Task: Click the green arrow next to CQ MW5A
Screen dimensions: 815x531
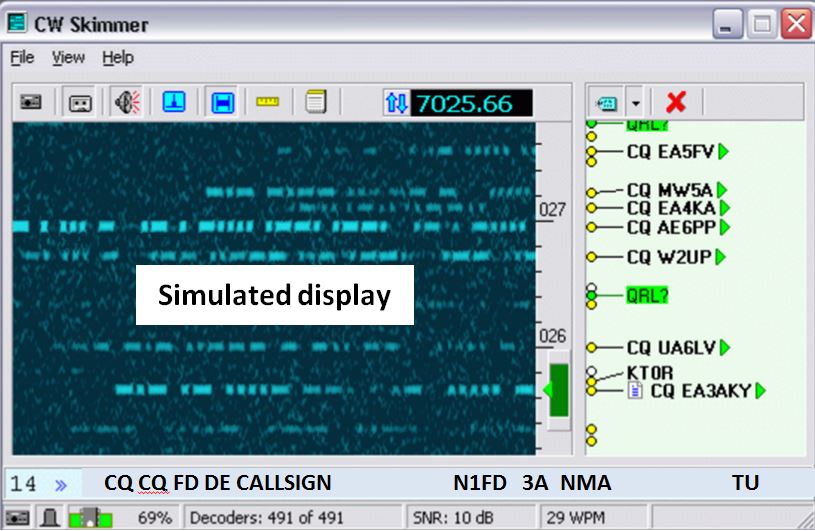Action: click(x=722, y=190)
